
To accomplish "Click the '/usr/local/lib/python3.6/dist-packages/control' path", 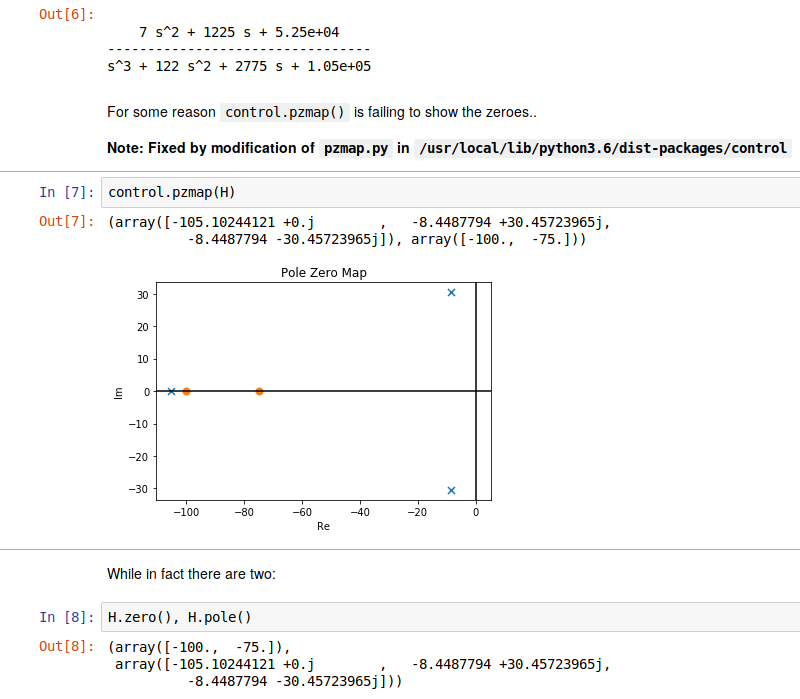I will (603, 148).
